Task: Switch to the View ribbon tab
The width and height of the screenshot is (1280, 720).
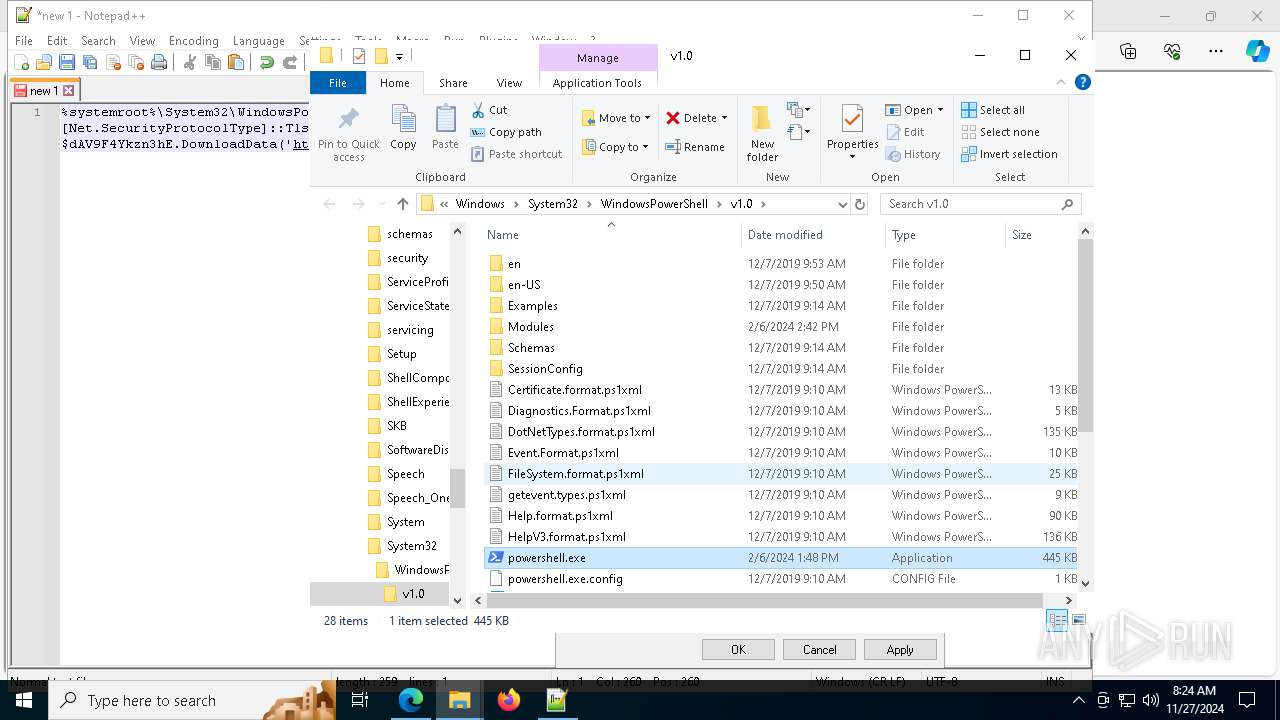Action: pyautogui.click(x=509, y=83)
